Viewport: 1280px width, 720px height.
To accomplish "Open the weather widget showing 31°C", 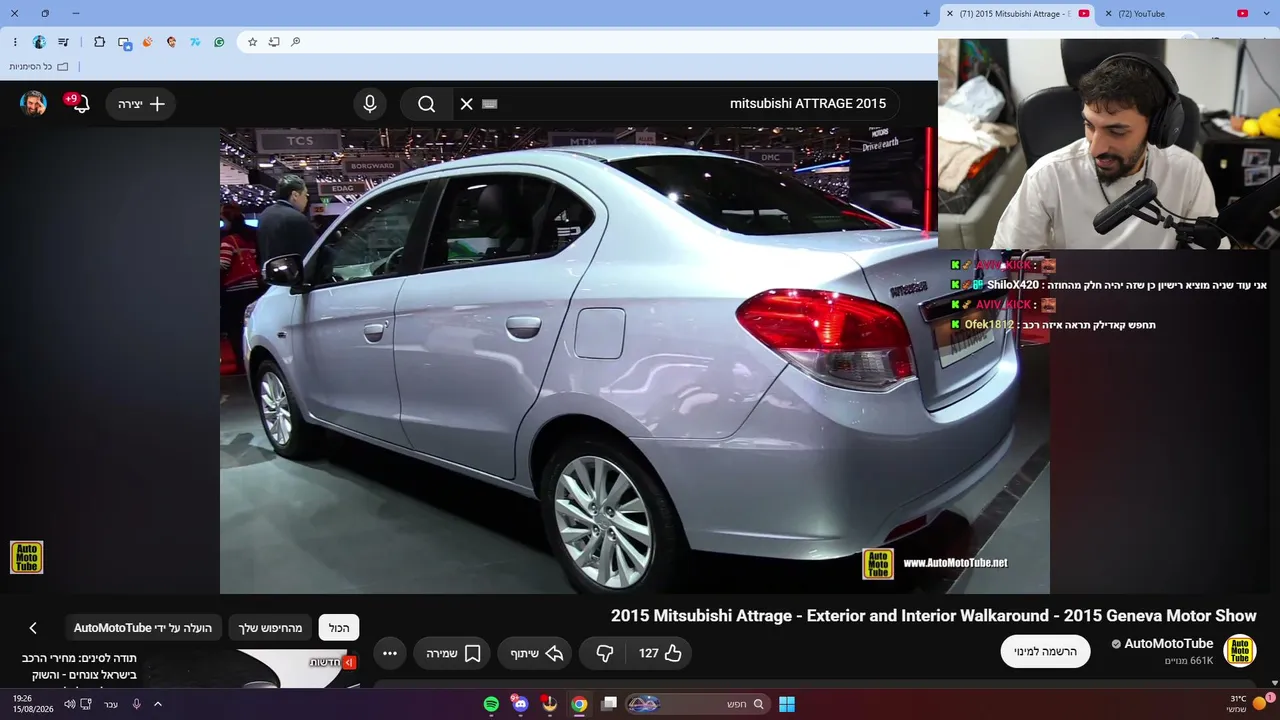I will (x=1248, y=704).
